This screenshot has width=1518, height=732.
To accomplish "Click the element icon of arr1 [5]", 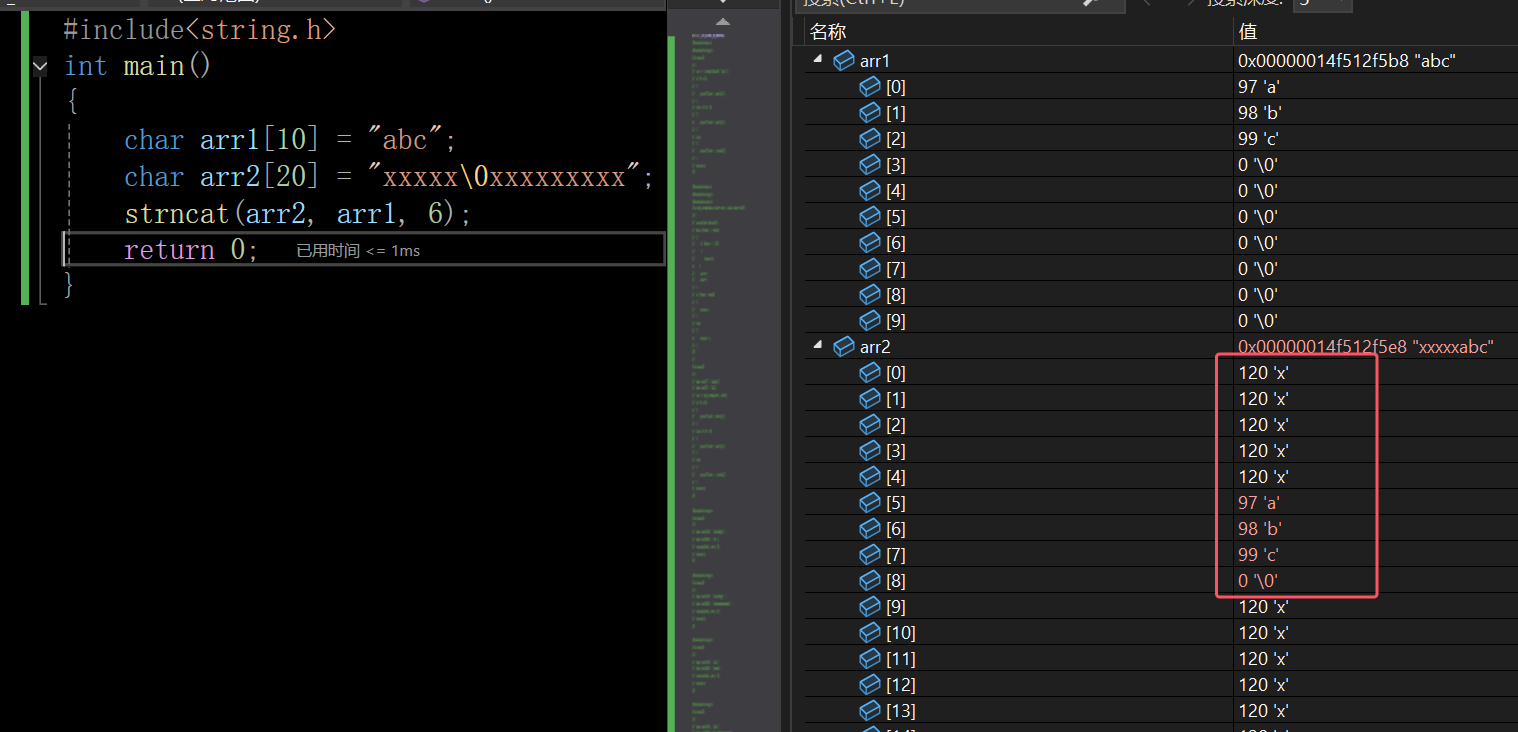I will pos(870,217).
